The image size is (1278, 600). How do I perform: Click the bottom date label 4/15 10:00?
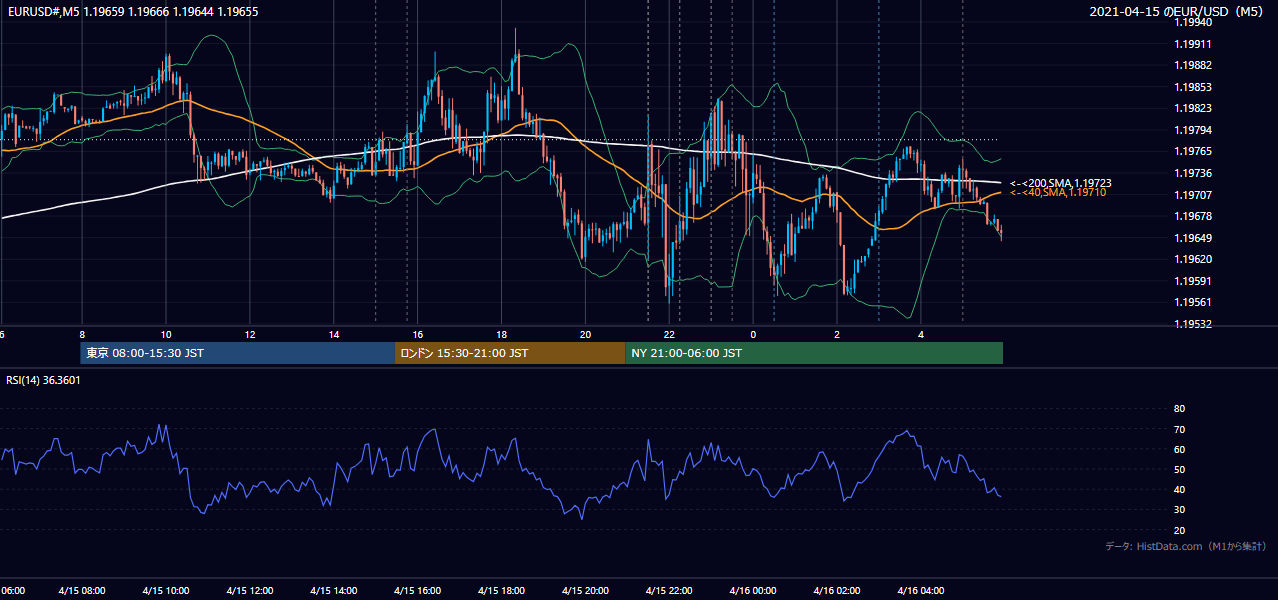pyautogui.click(x=166, y=591)
